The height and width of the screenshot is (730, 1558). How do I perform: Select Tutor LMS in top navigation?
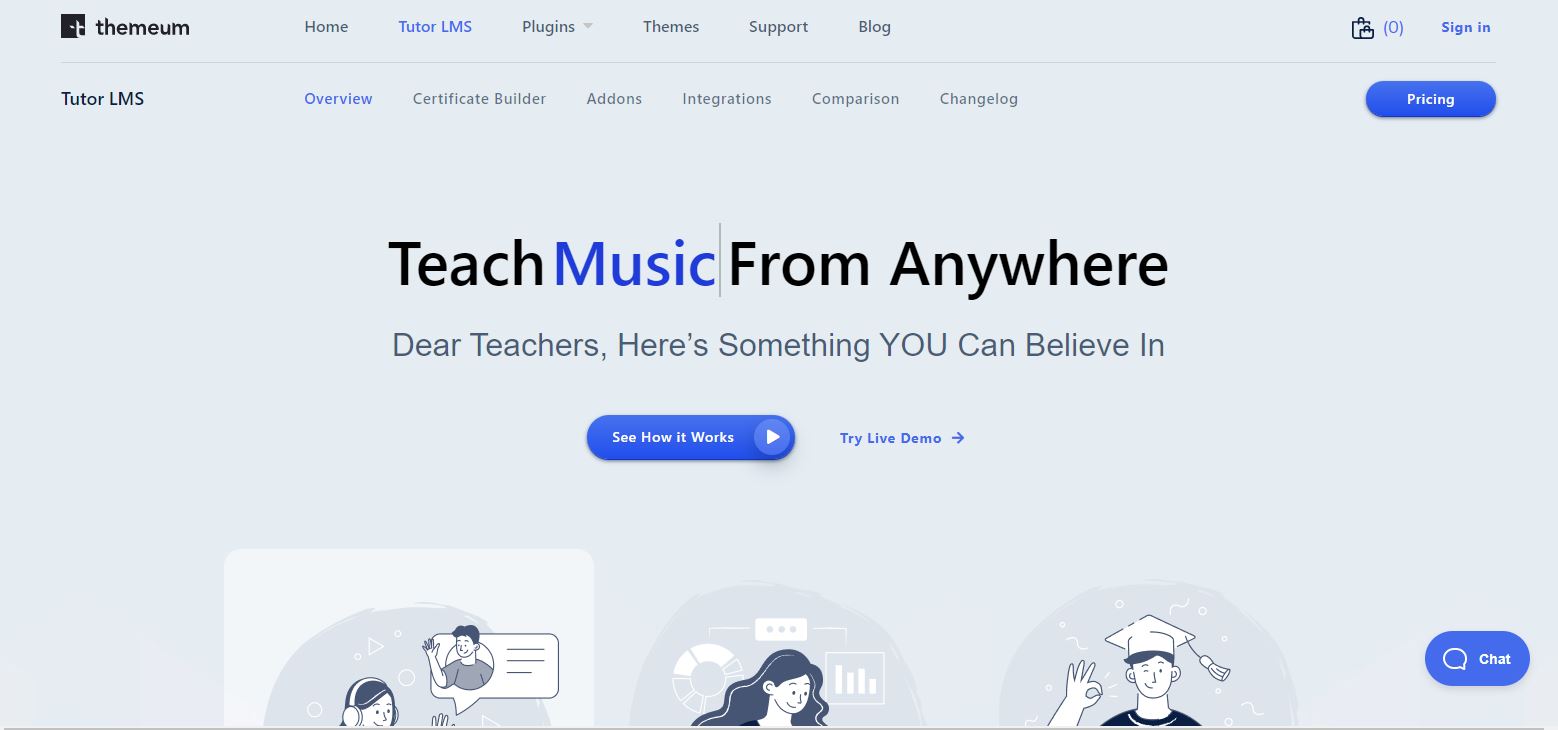(x=435, y=27)
